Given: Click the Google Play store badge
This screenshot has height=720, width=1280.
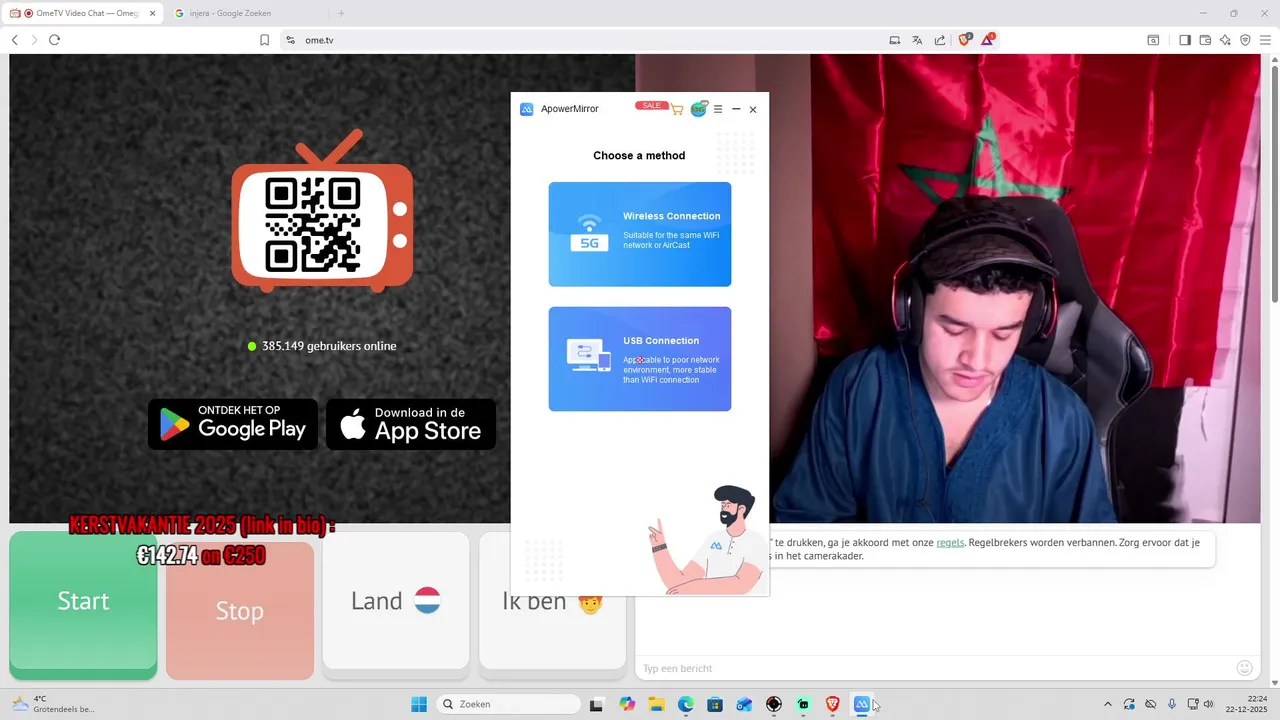Looking at the screenshot, I should point(233,424).
